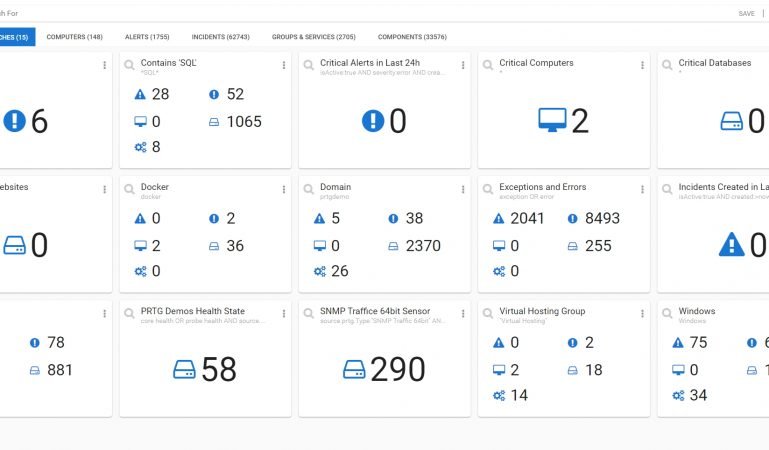Open the Domain card options menu

pos(463,189)
